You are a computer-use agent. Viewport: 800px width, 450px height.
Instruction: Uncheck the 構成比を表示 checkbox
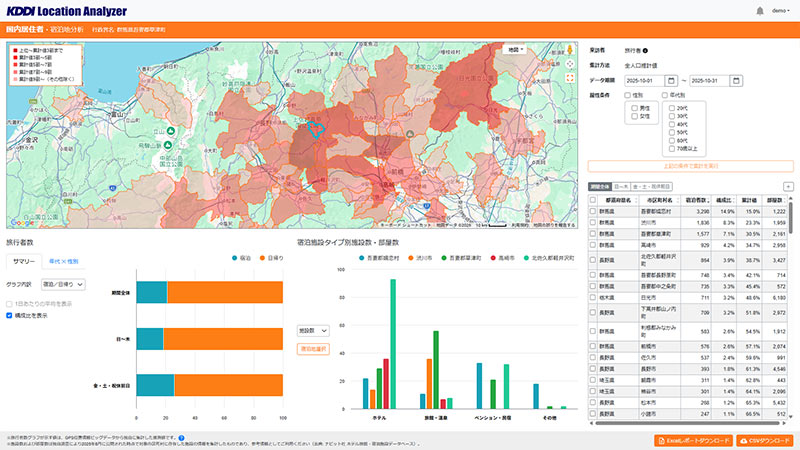(11, 315)
